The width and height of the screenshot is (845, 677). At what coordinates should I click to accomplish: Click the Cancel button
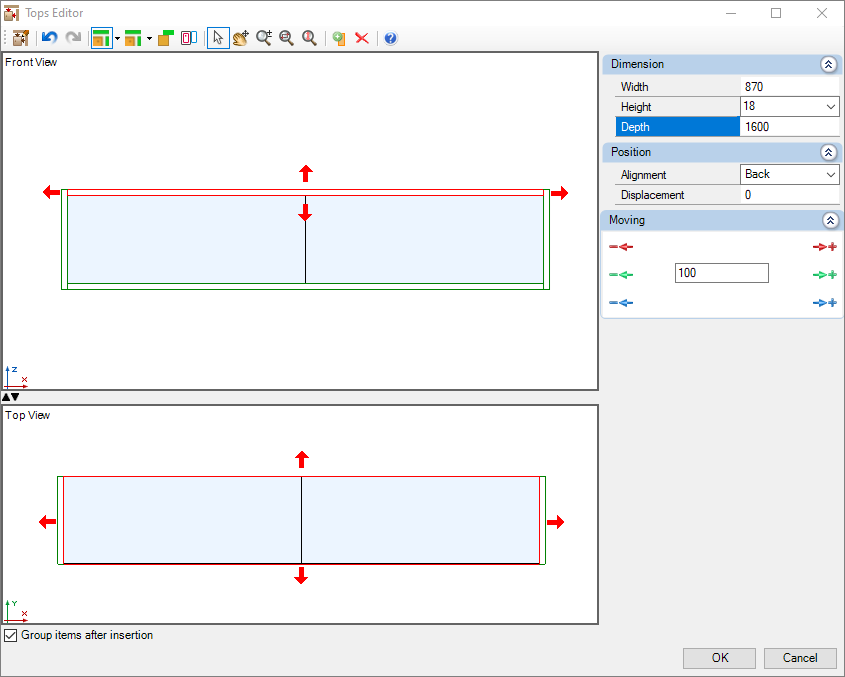(x=800, y=658)
